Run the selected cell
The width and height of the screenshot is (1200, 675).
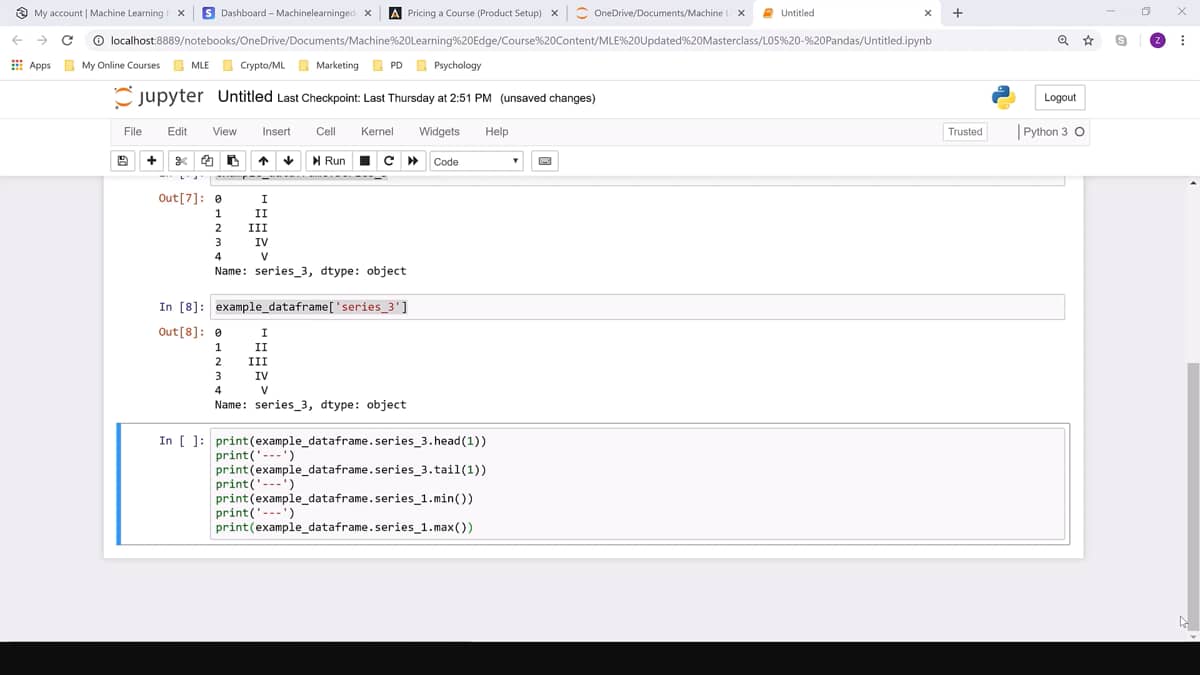pyautogui.click(x=329, y=161)
